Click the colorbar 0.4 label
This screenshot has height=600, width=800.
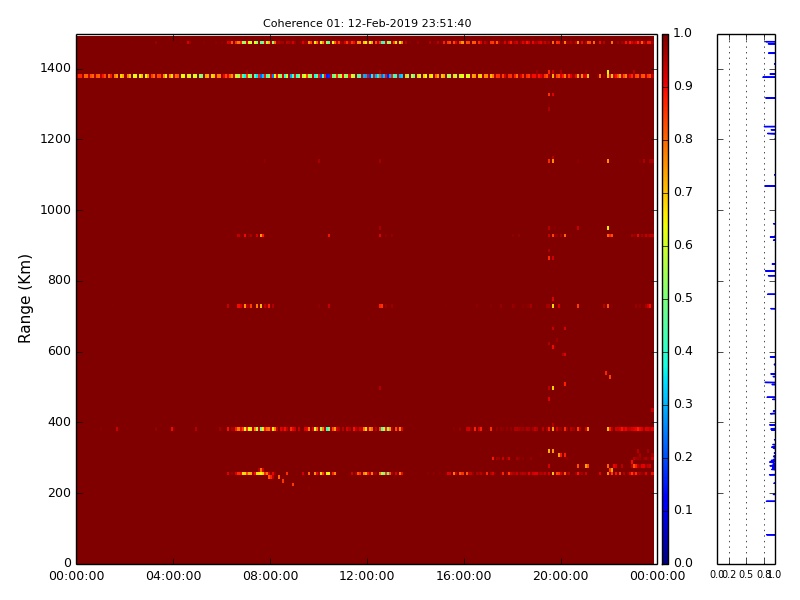(683, 352)
